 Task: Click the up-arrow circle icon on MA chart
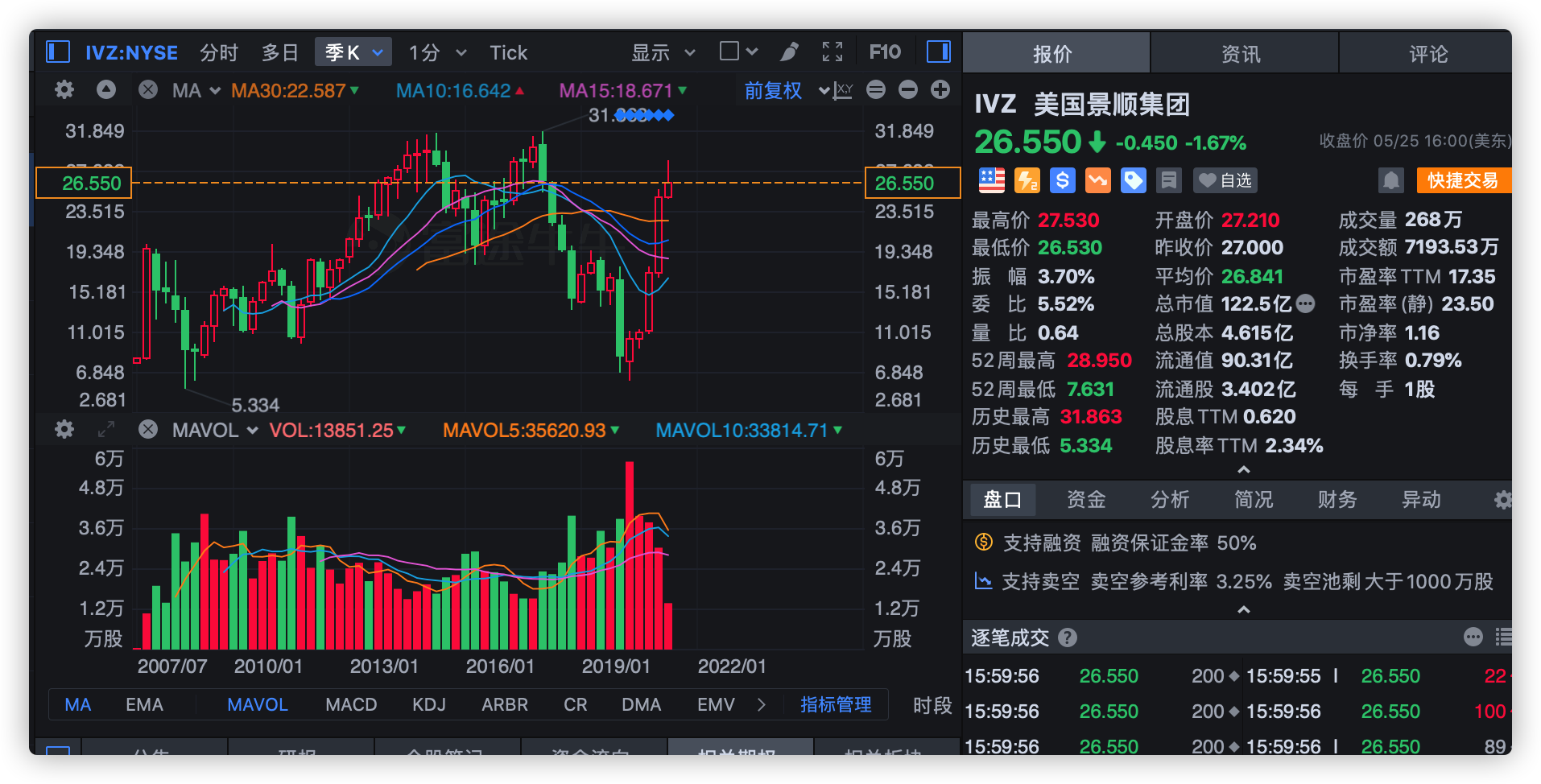click(106, 89)
